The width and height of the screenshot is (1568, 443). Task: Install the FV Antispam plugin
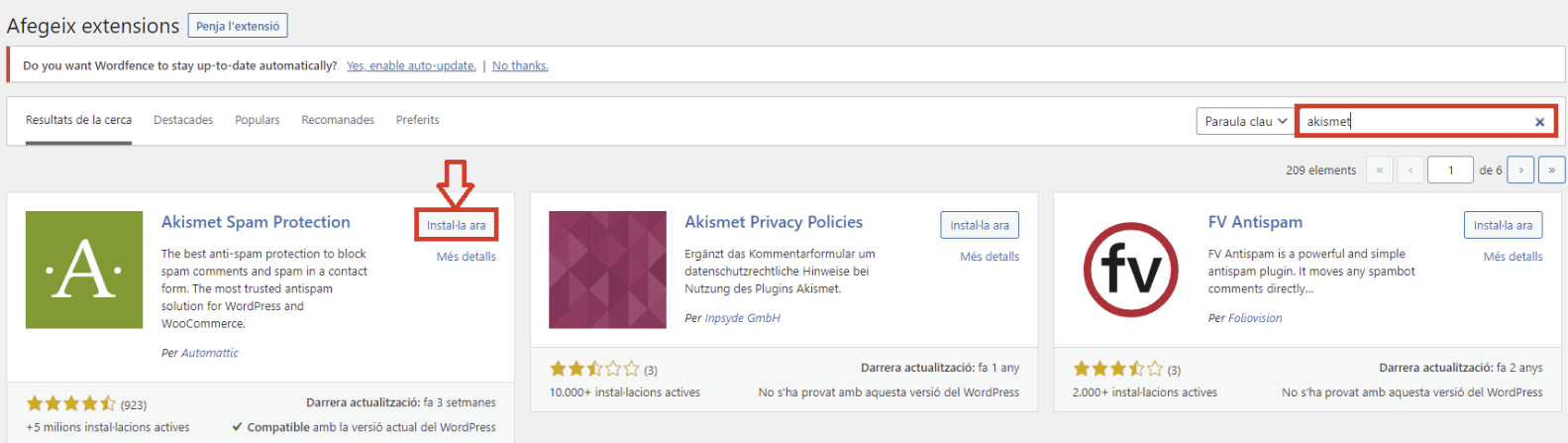tap(1503, 225)
